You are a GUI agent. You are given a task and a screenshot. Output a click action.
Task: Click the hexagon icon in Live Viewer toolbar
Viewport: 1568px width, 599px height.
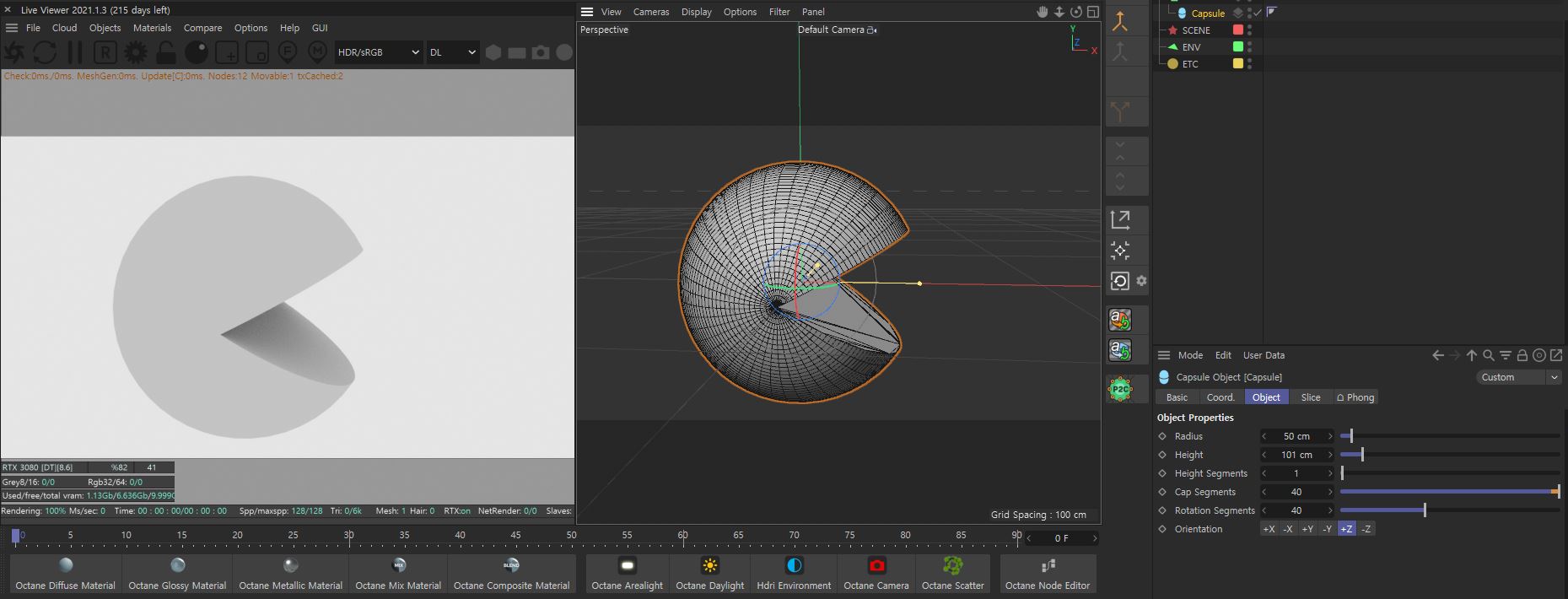click(493, 52)
